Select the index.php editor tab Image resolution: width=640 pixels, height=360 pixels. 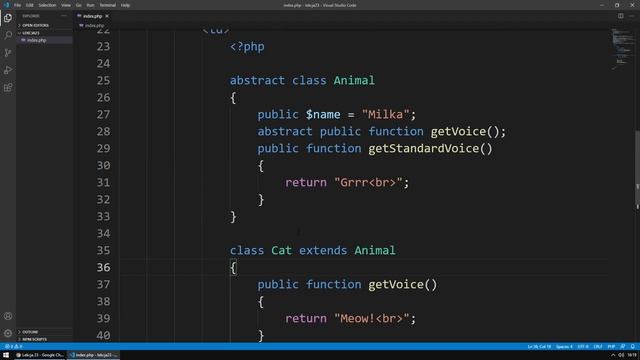click(93, 16)
